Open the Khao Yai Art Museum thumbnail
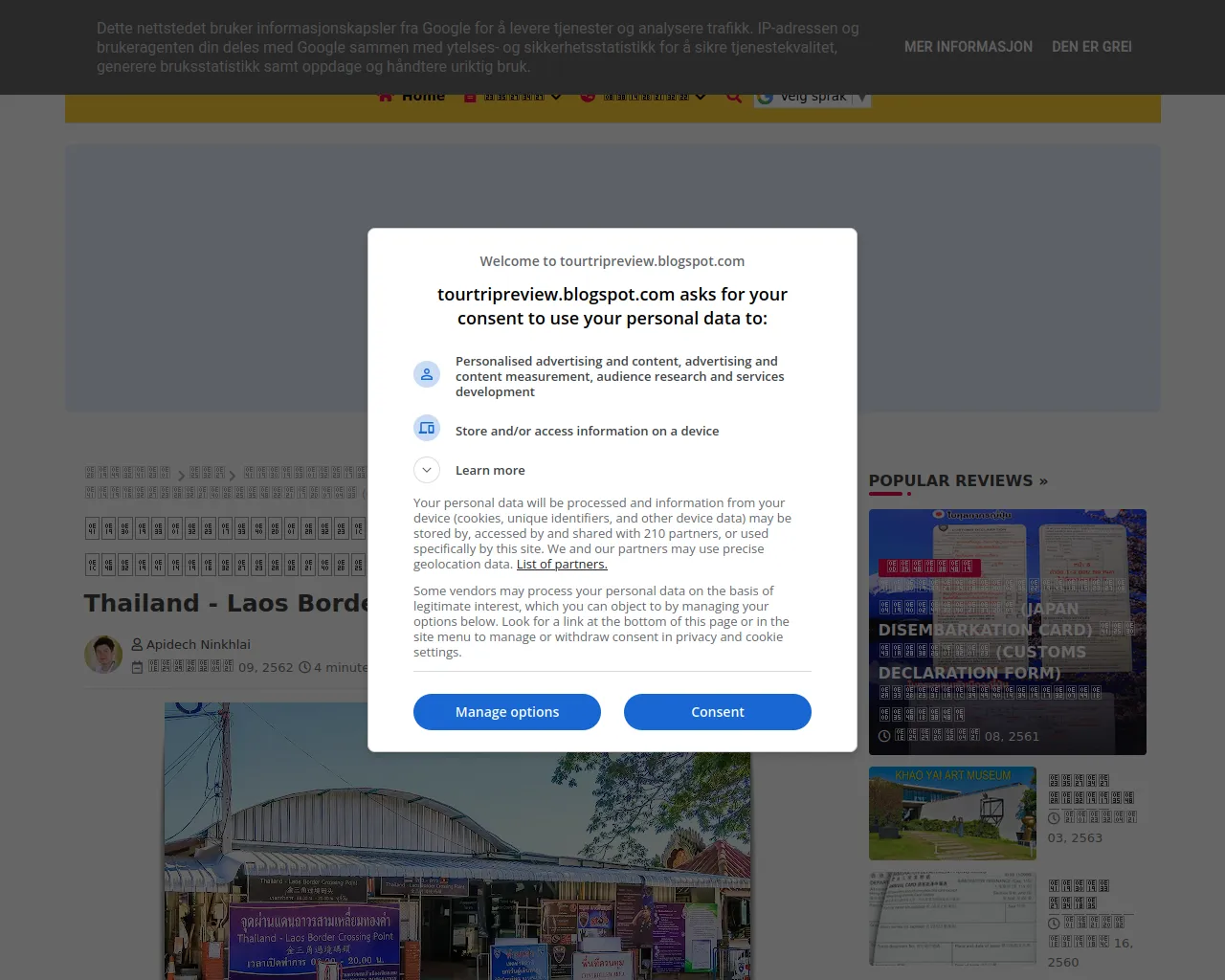This screenshot has width=1225, height=980. coord(952,813)
